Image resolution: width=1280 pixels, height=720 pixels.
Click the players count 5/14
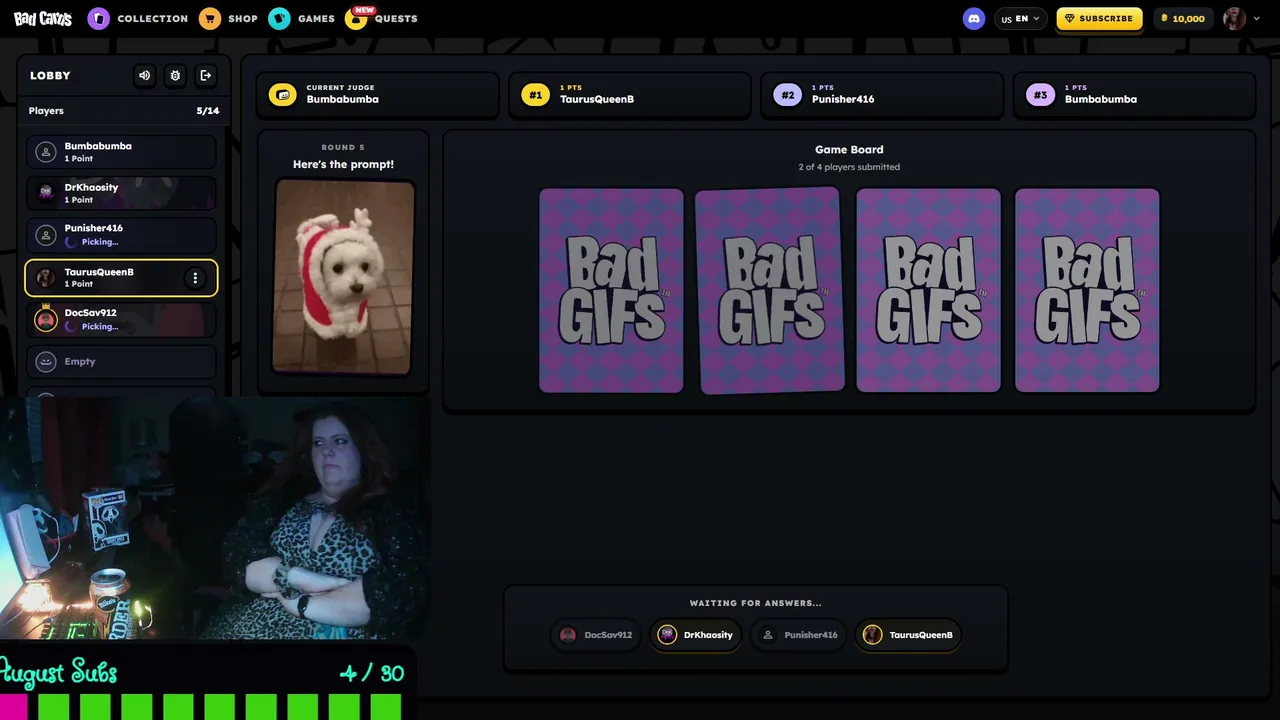[207, 111]
